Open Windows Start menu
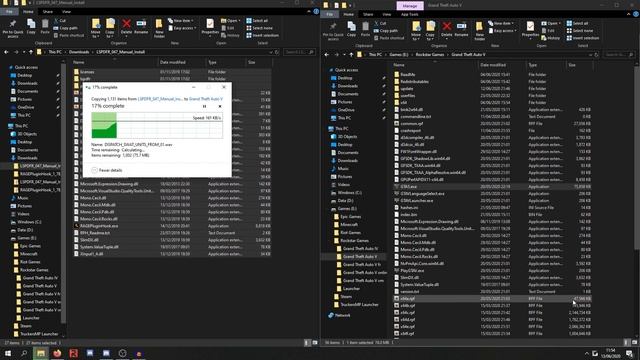This screenshot has height=360, width=640. pos(8,353)
